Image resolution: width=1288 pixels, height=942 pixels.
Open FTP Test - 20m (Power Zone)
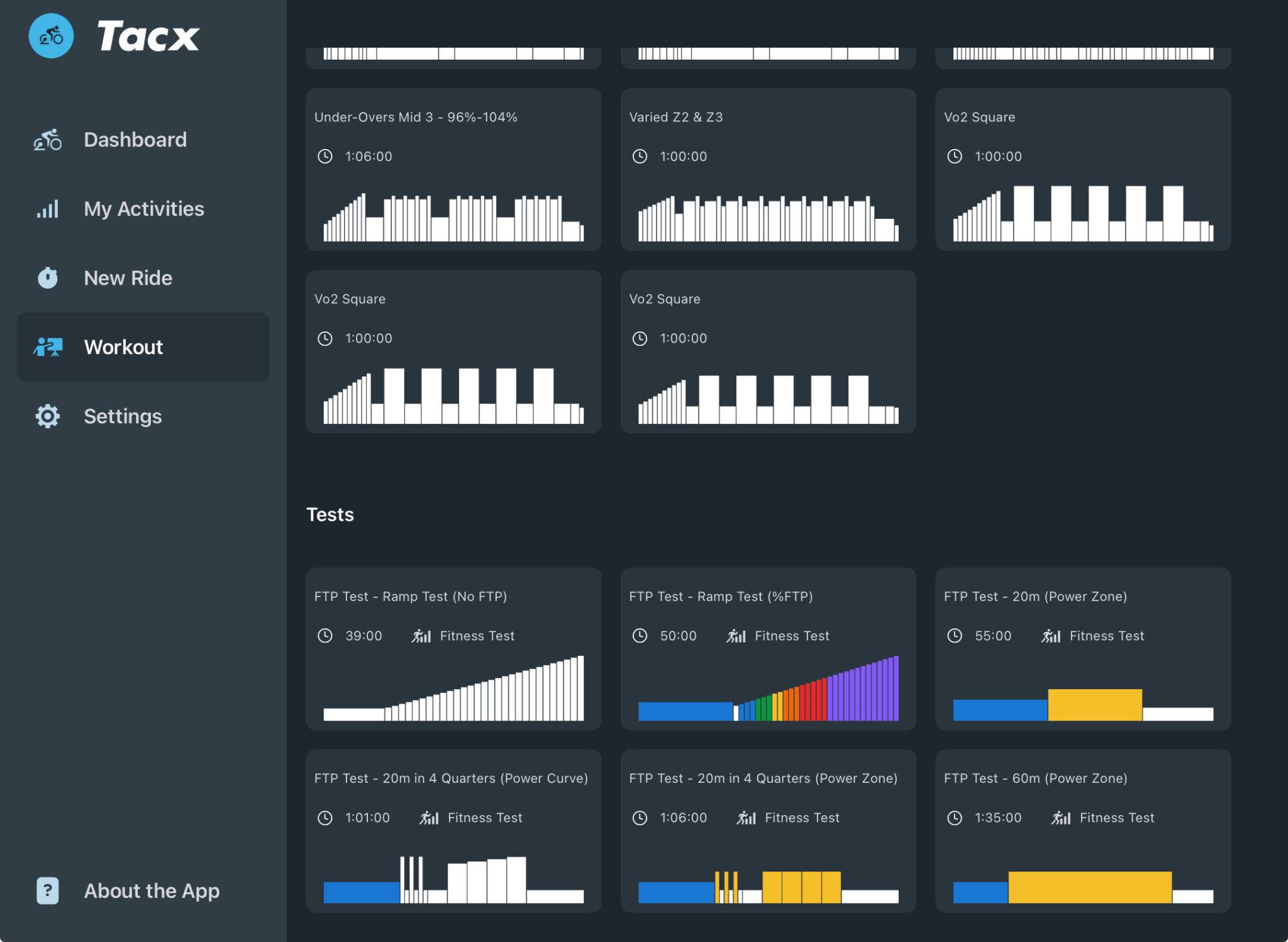coord(1083,648)
